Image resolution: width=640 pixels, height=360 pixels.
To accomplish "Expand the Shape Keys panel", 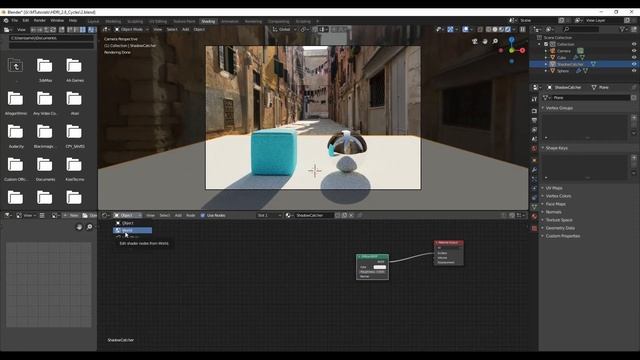I will [556, 148].
